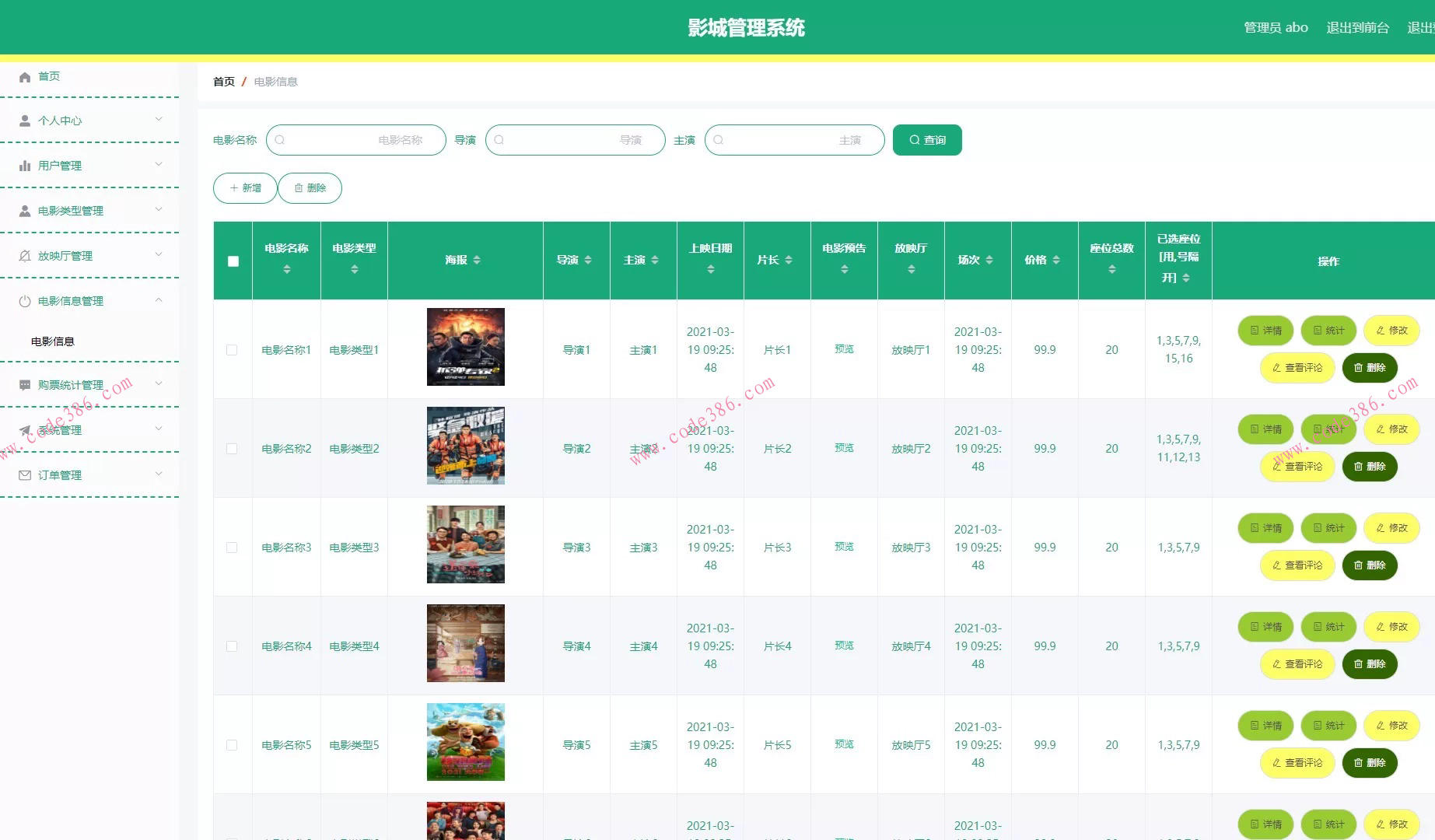This screenshot has width=1435, height=840.
Task: Open 预览 link for 电影名称1
Action: (844, 349)
